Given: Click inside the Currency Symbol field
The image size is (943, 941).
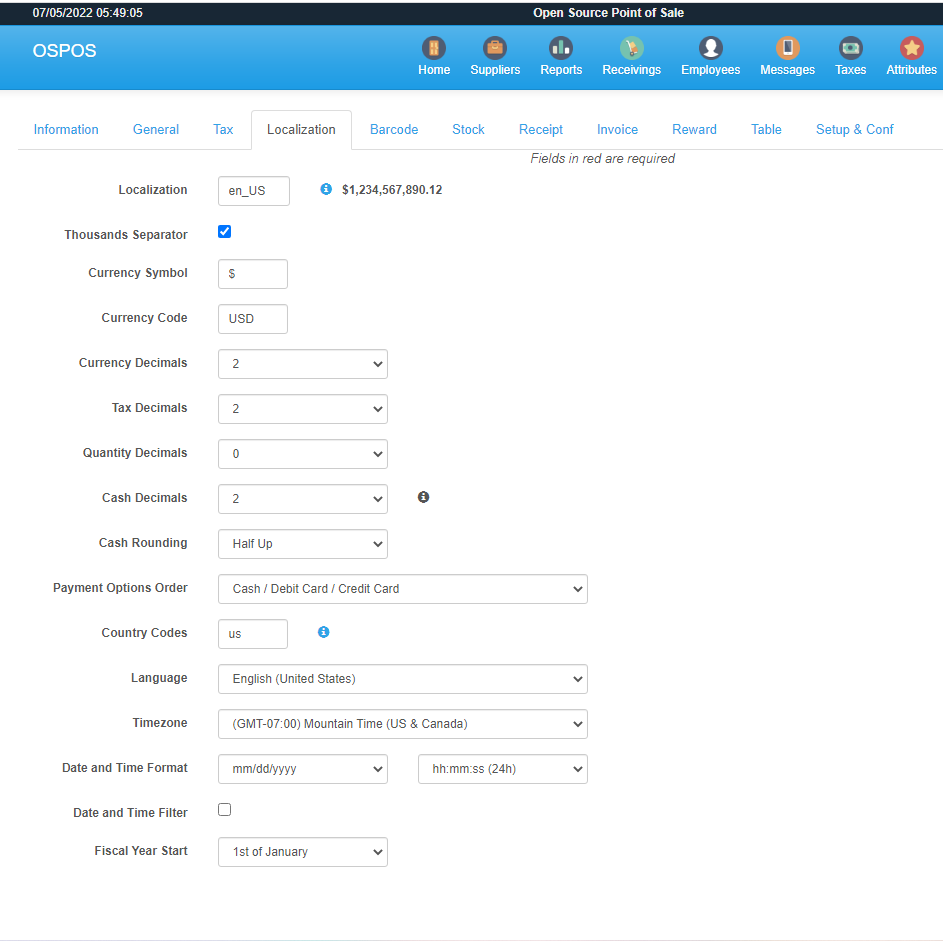Looking at the screenshot, I should [x=252, y=273].
